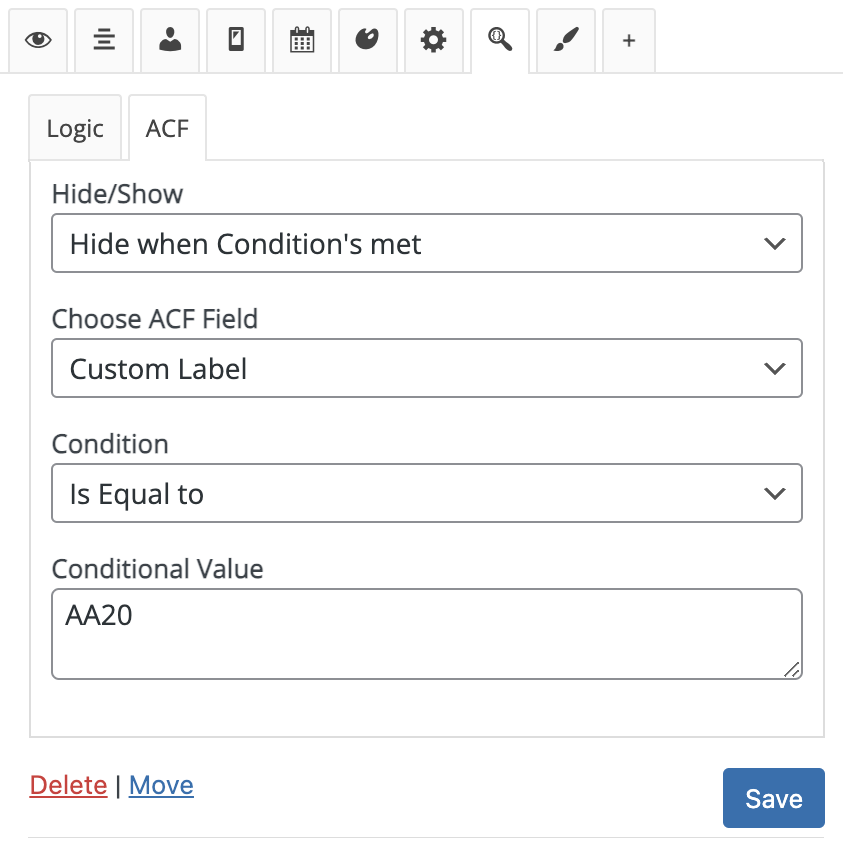Screen dimensions: 843x853
Task: Open the gear settings tab
Action: point(433,39)
